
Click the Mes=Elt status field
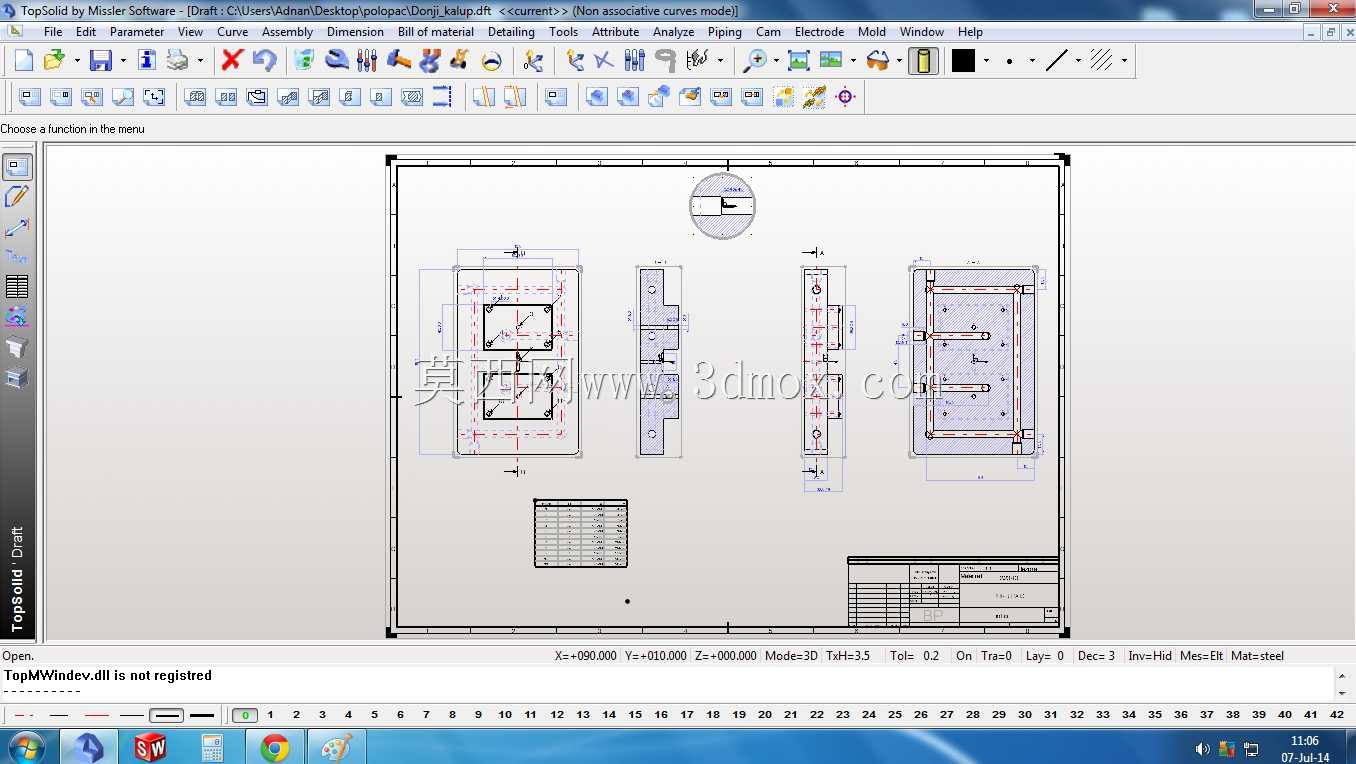point(1202,656)
